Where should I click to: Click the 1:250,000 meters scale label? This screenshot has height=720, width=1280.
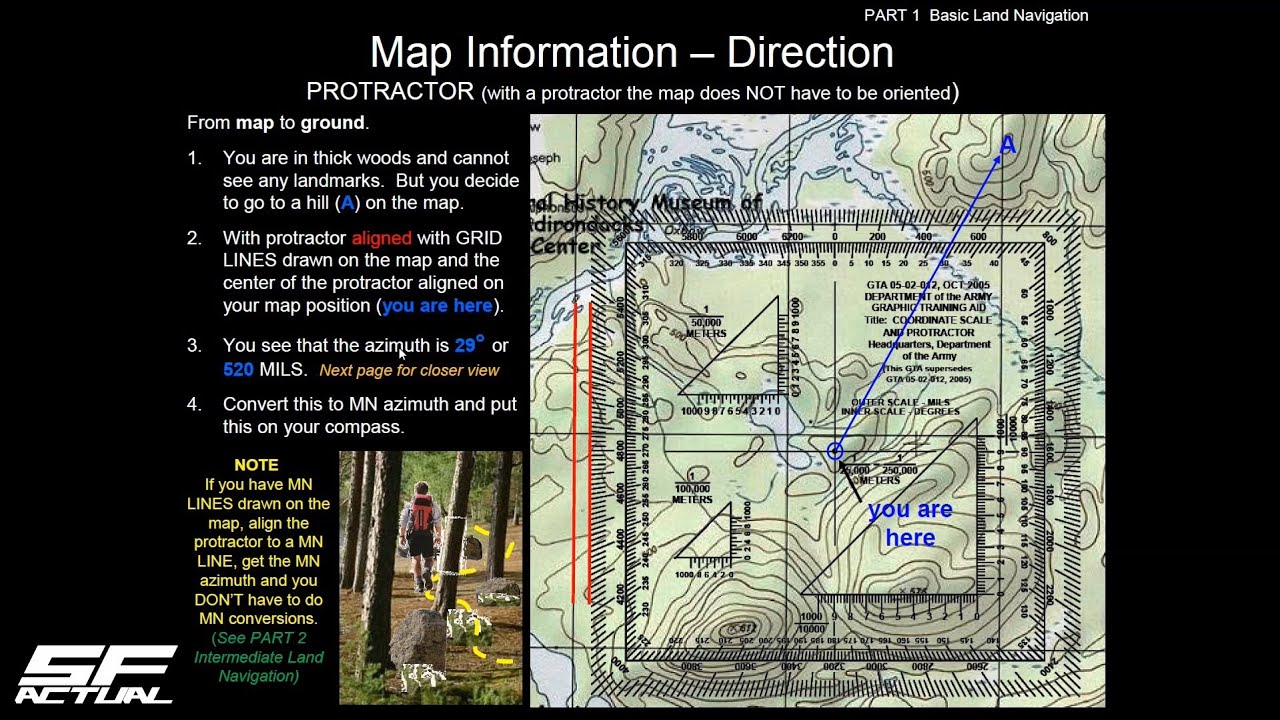[x=900, y=470]
